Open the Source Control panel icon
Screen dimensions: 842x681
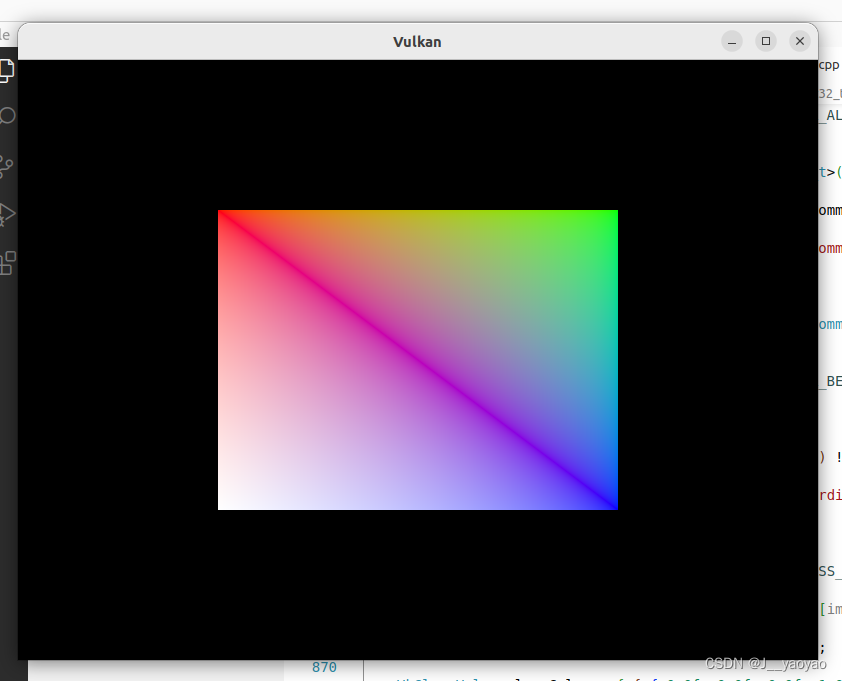7,164
